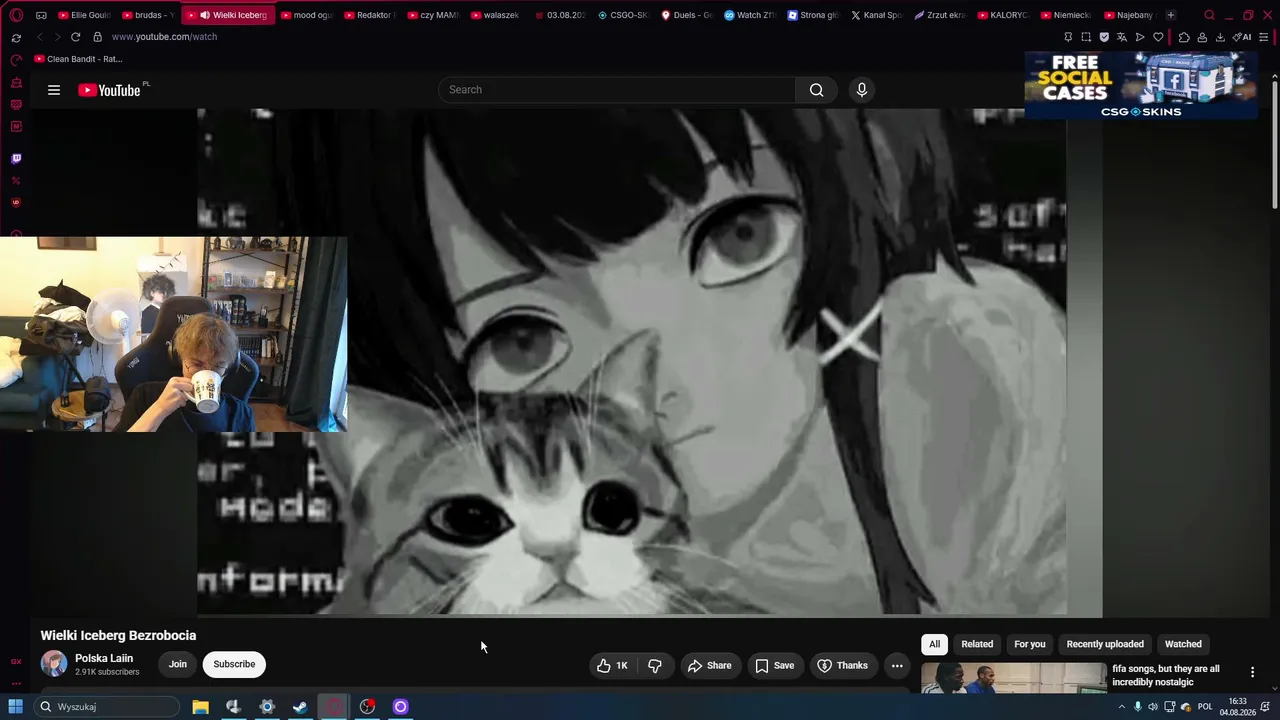Add page to bookmarks with heart icon
Image resolution: width=1280 pixels, height=720 pixels.
(1158, 37)
